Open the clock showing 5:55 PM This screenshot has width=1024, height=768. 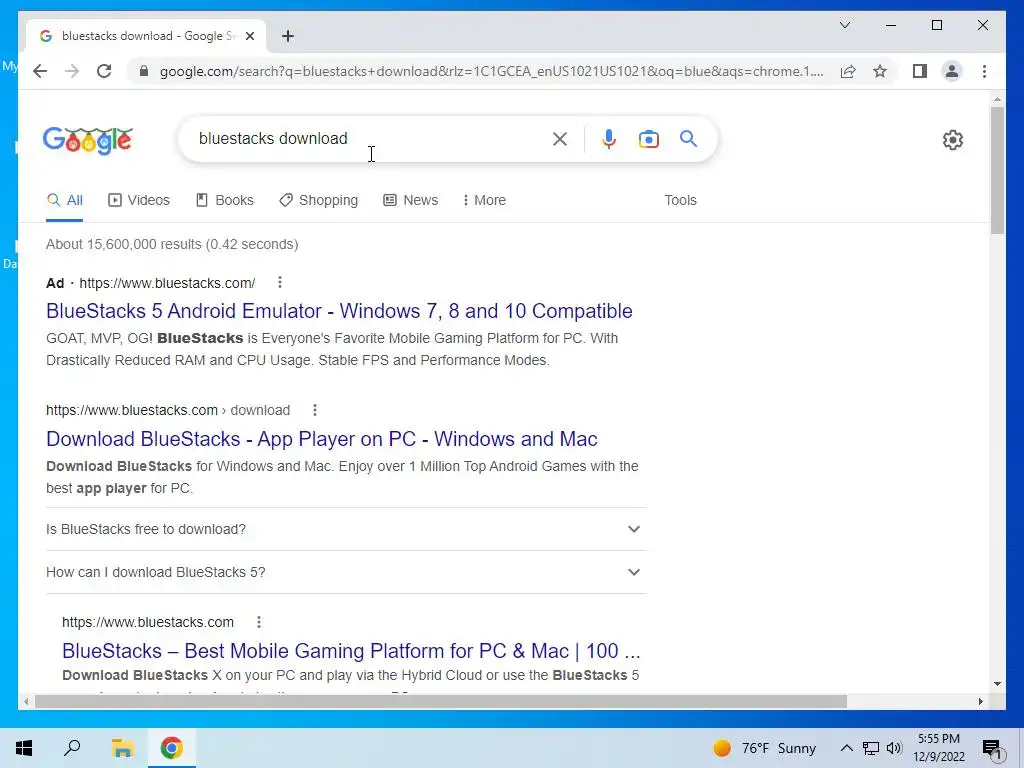point(938,748)
